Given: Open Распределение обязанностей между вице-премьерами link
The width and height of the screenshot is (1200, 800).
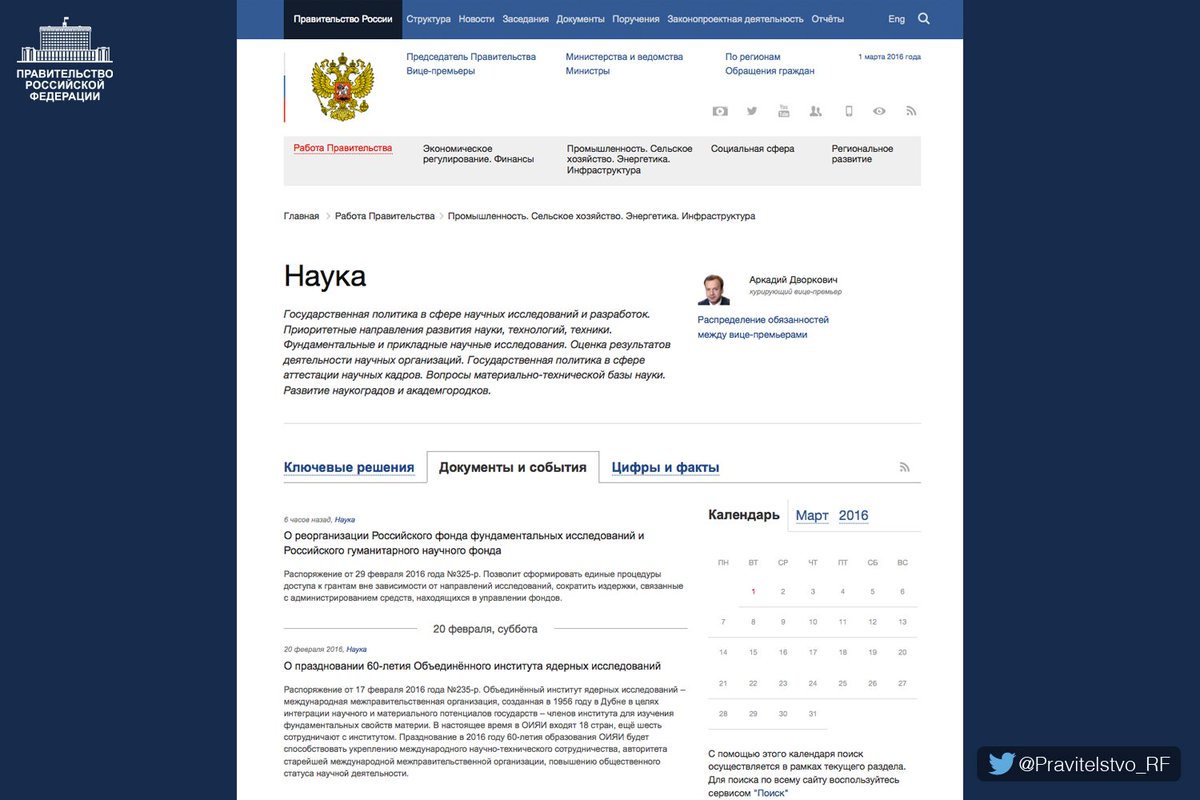Looking at the screenshot, I should (x=763, y=327).
